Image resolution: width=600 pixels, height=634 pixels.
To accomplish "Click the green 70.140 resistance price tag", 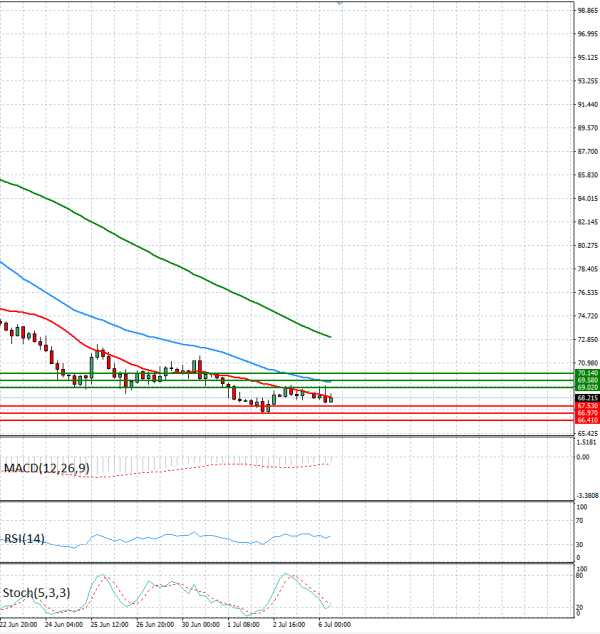I will (x=587, y=373).
